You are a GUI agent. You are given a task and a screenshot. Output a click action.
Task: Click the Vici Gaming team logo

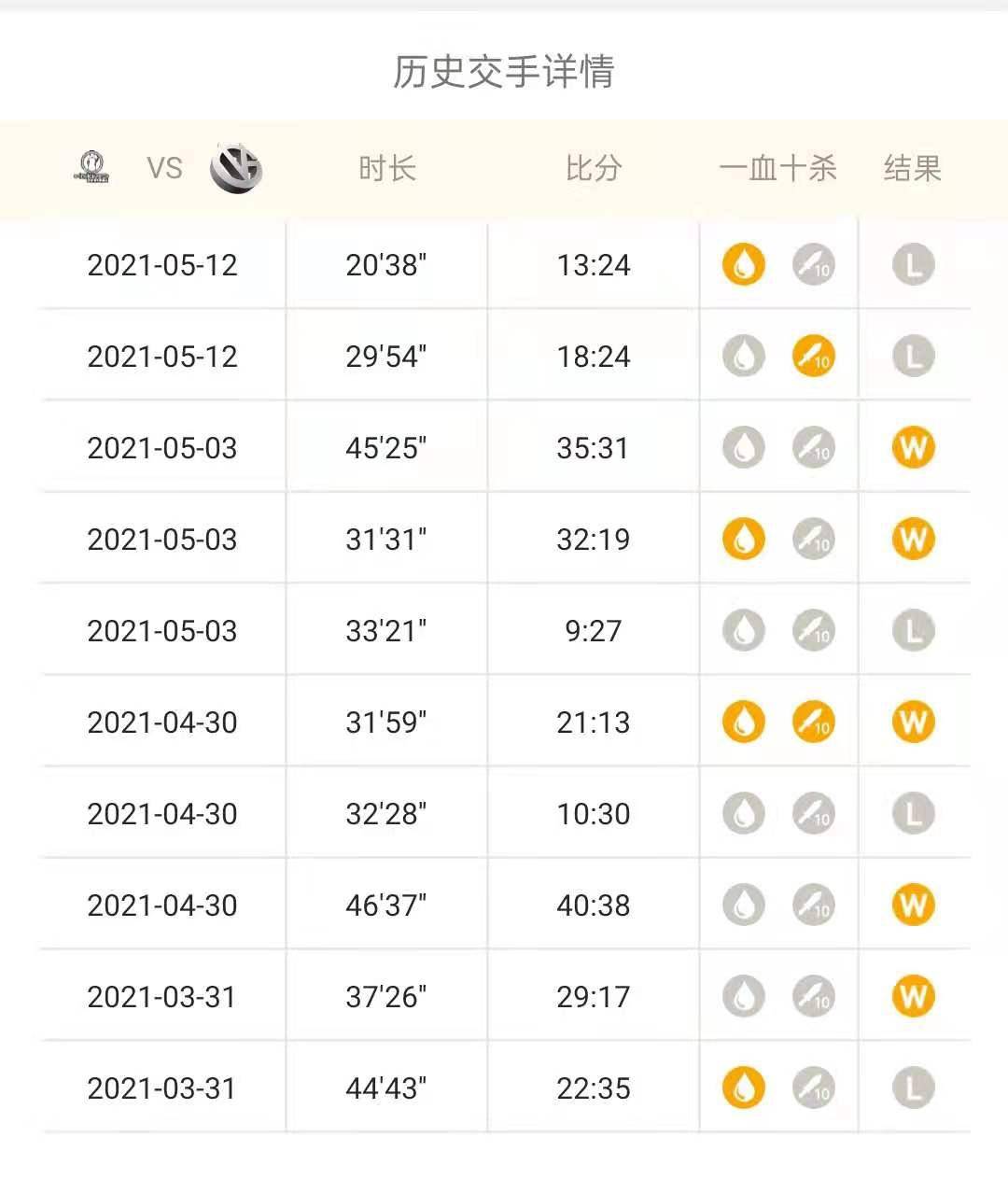236,169
